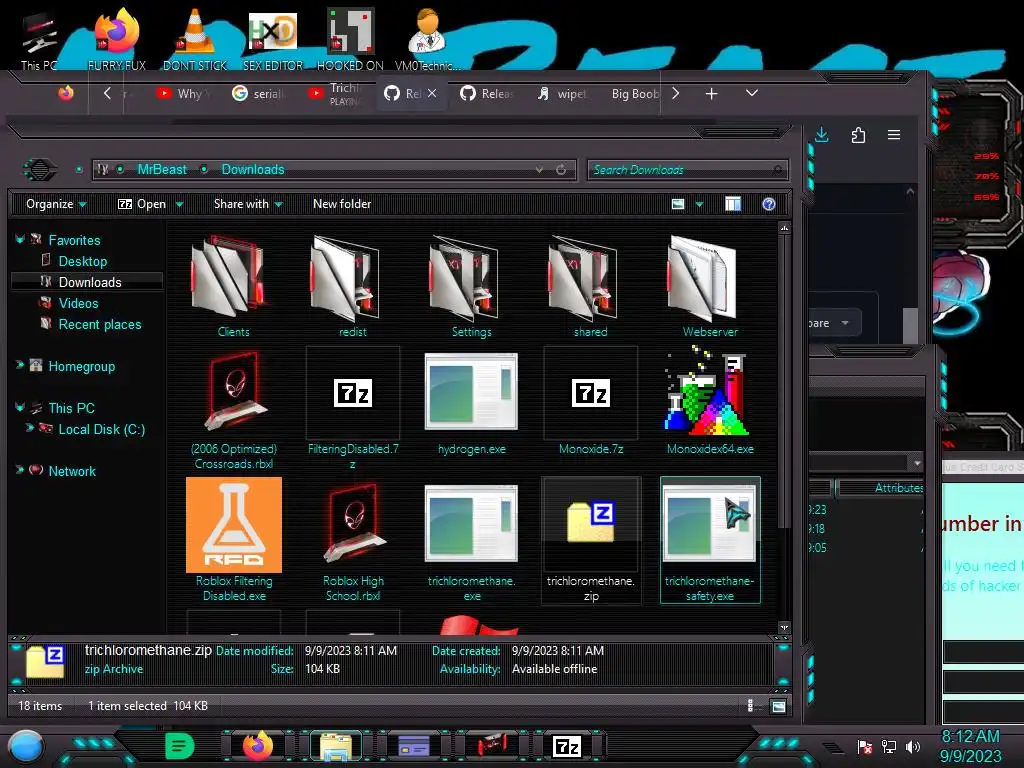
Task: Collapse the This PC tree node
Action: 20,408
